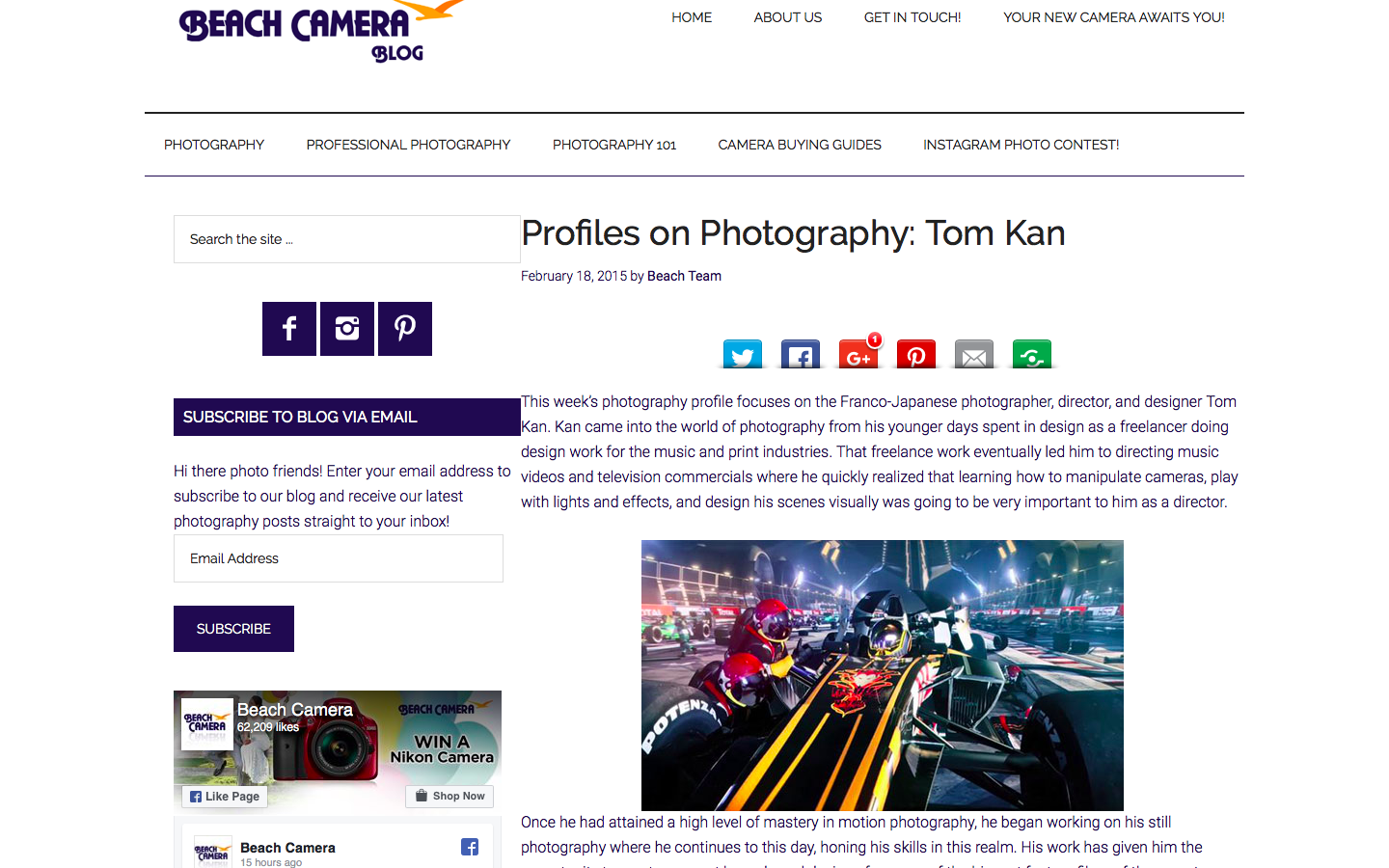
Task: Pin the article with red Pinterest share icon
Action: pyautogui.click(x=916, y=354)
